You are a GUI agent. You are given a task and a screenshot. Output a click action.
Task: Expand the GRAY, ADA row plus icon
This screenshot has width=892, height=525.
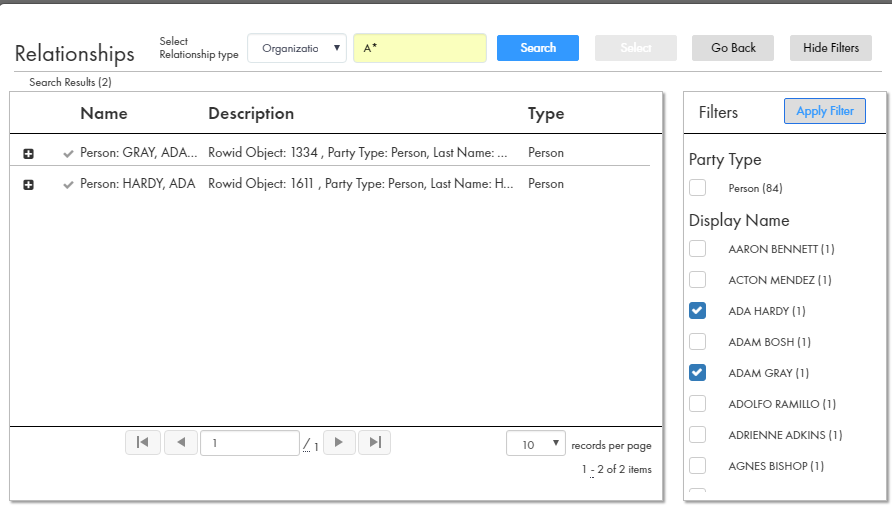click(28, 154)
